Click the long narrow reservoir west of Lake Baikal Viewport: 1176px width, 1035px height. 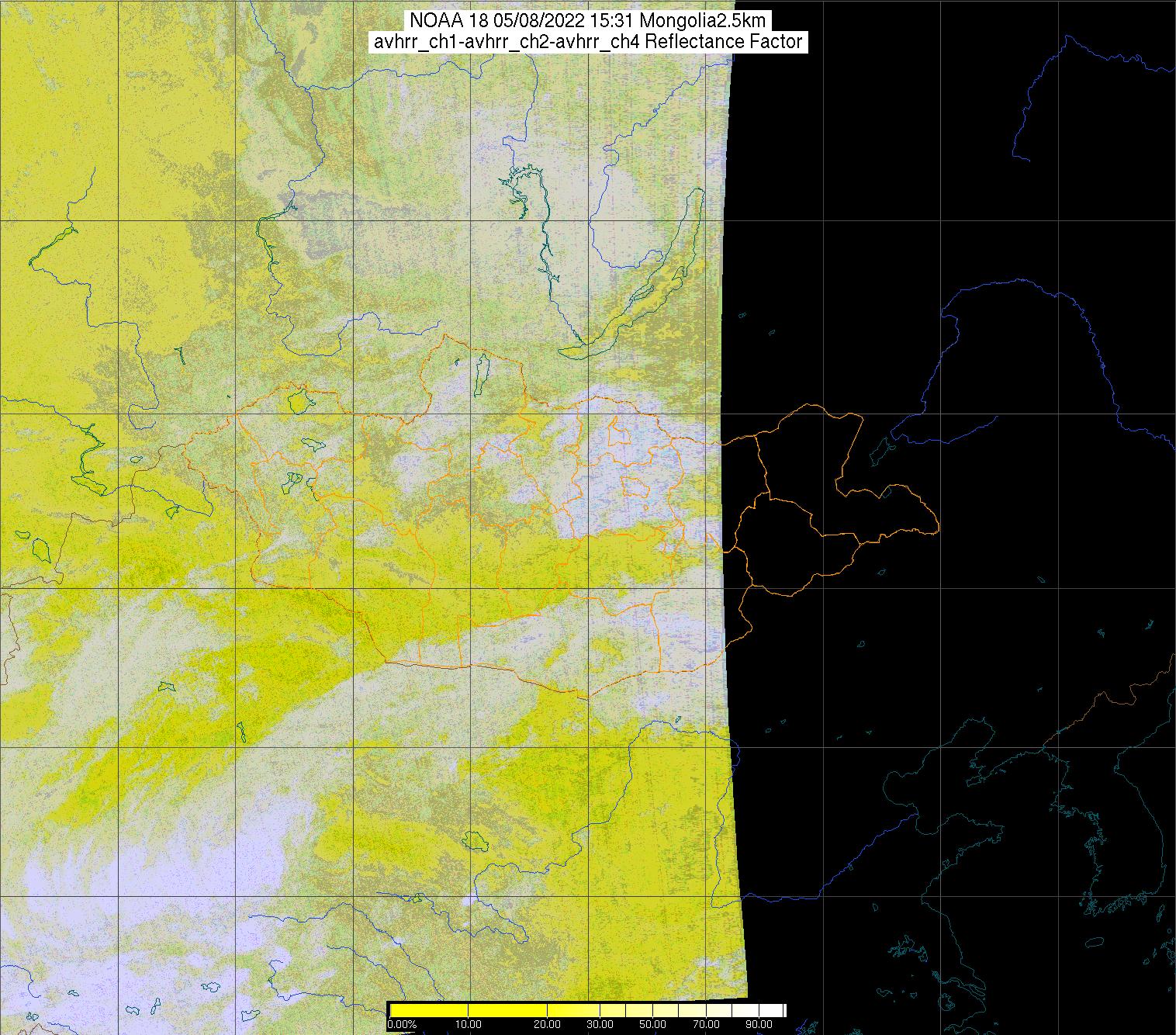tap(543, 225)
